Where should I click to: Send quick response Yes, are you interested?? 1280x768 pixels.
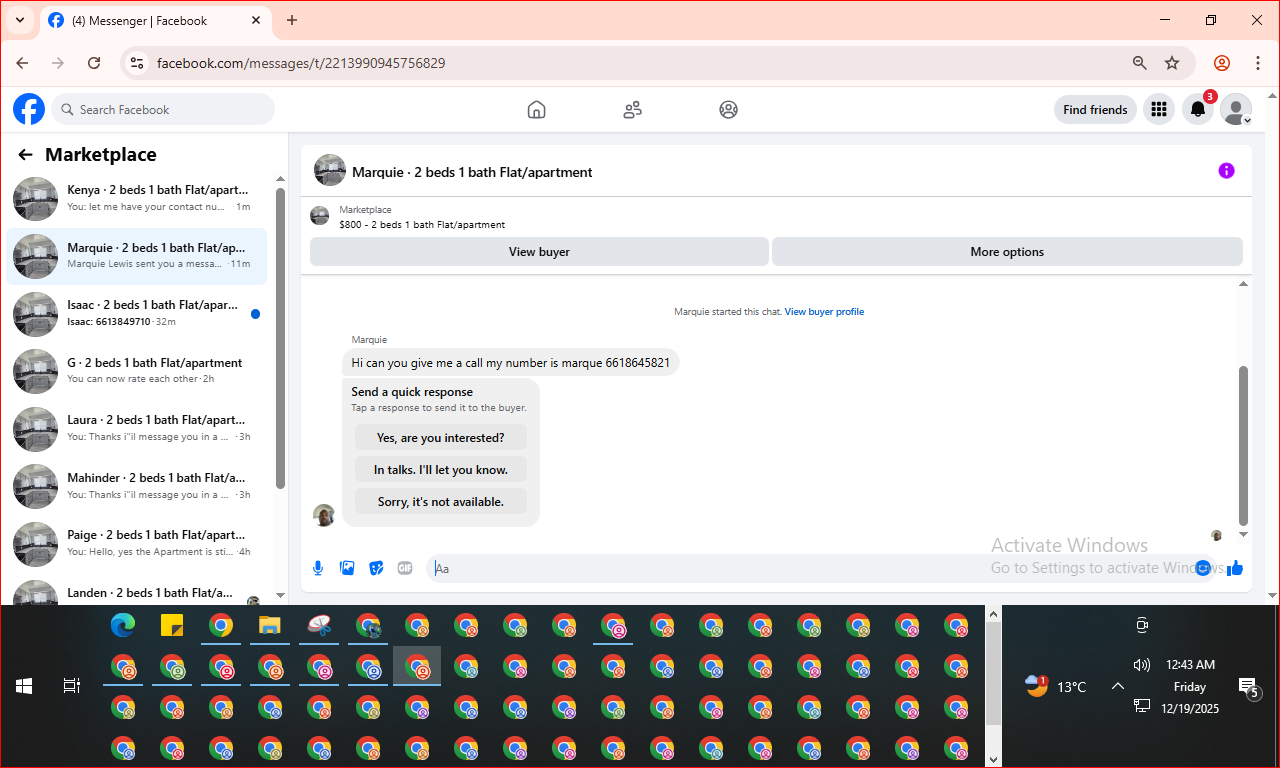coord(440,438)
